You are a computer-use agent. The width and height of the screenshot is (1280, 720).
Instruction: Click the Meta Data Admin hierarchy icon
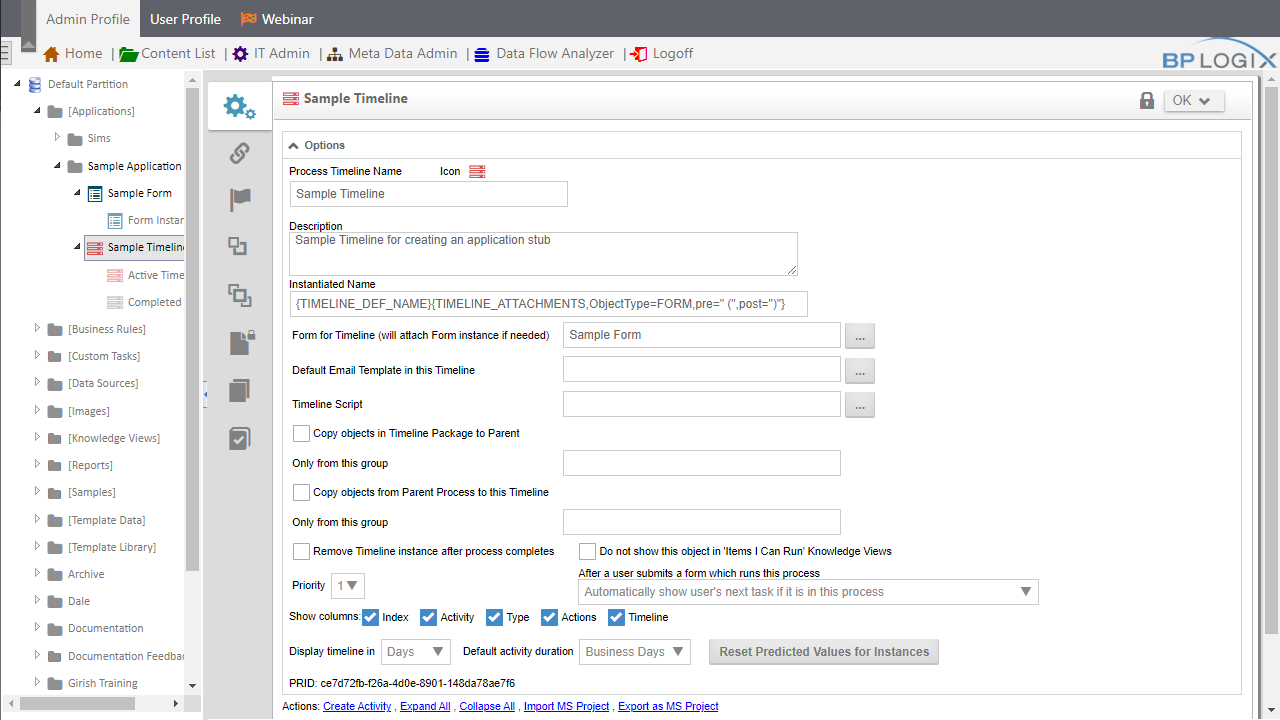(x=335, y=54)
